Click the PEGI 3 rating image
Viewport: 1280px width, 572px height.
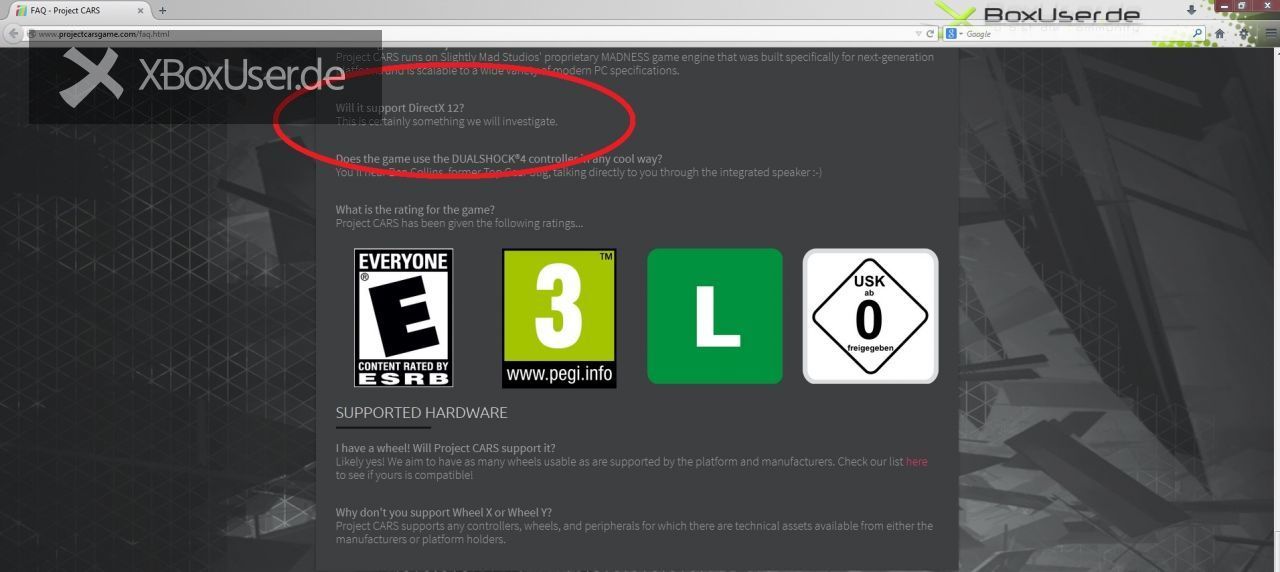[559, 318]
